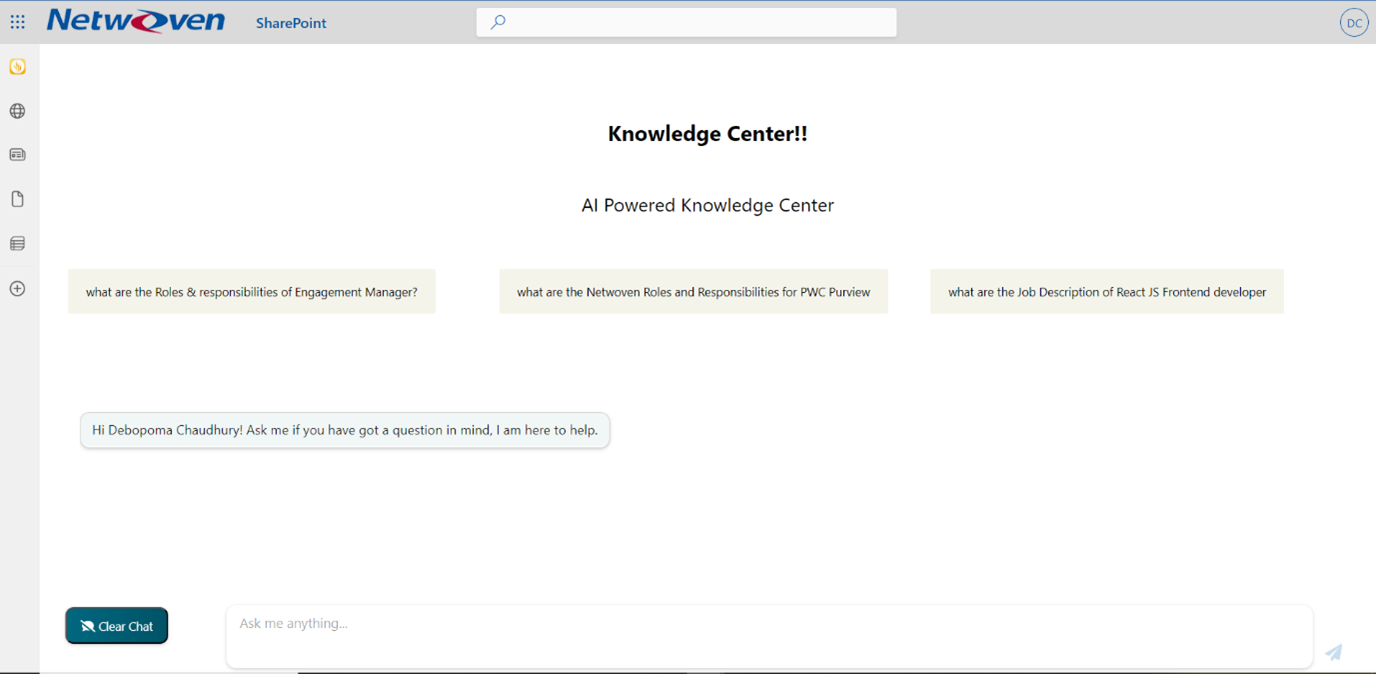Click inside the top search box
Image resolution: width=1376 pixels, height=674 pixels.
tap(686, 21)
